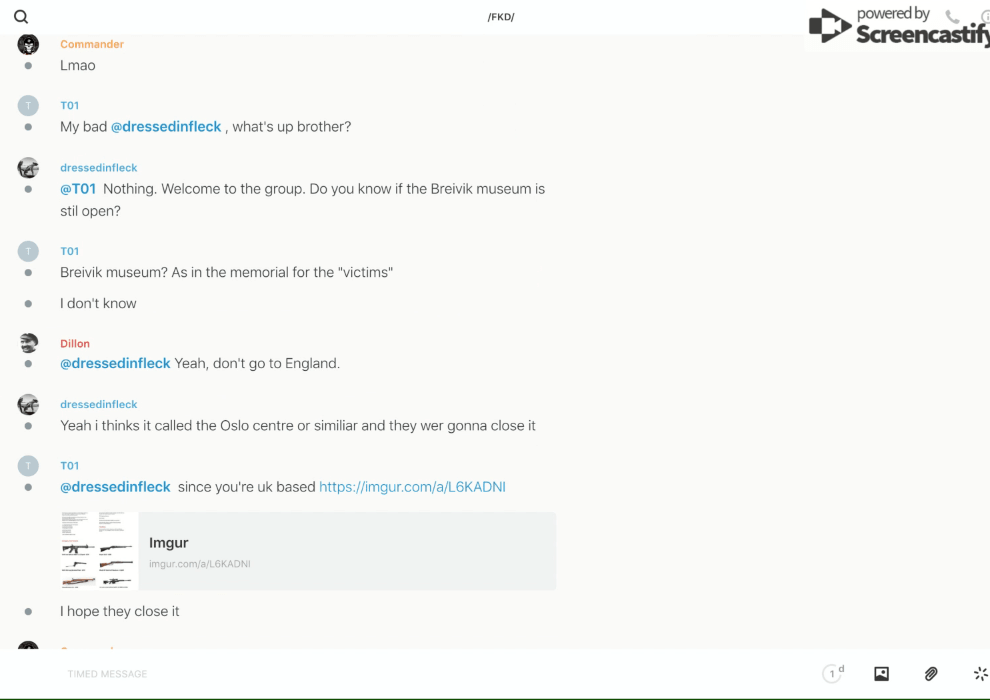Open the /FKD/ conversation title
Screen dimensions: 990x700
(501, 17)
